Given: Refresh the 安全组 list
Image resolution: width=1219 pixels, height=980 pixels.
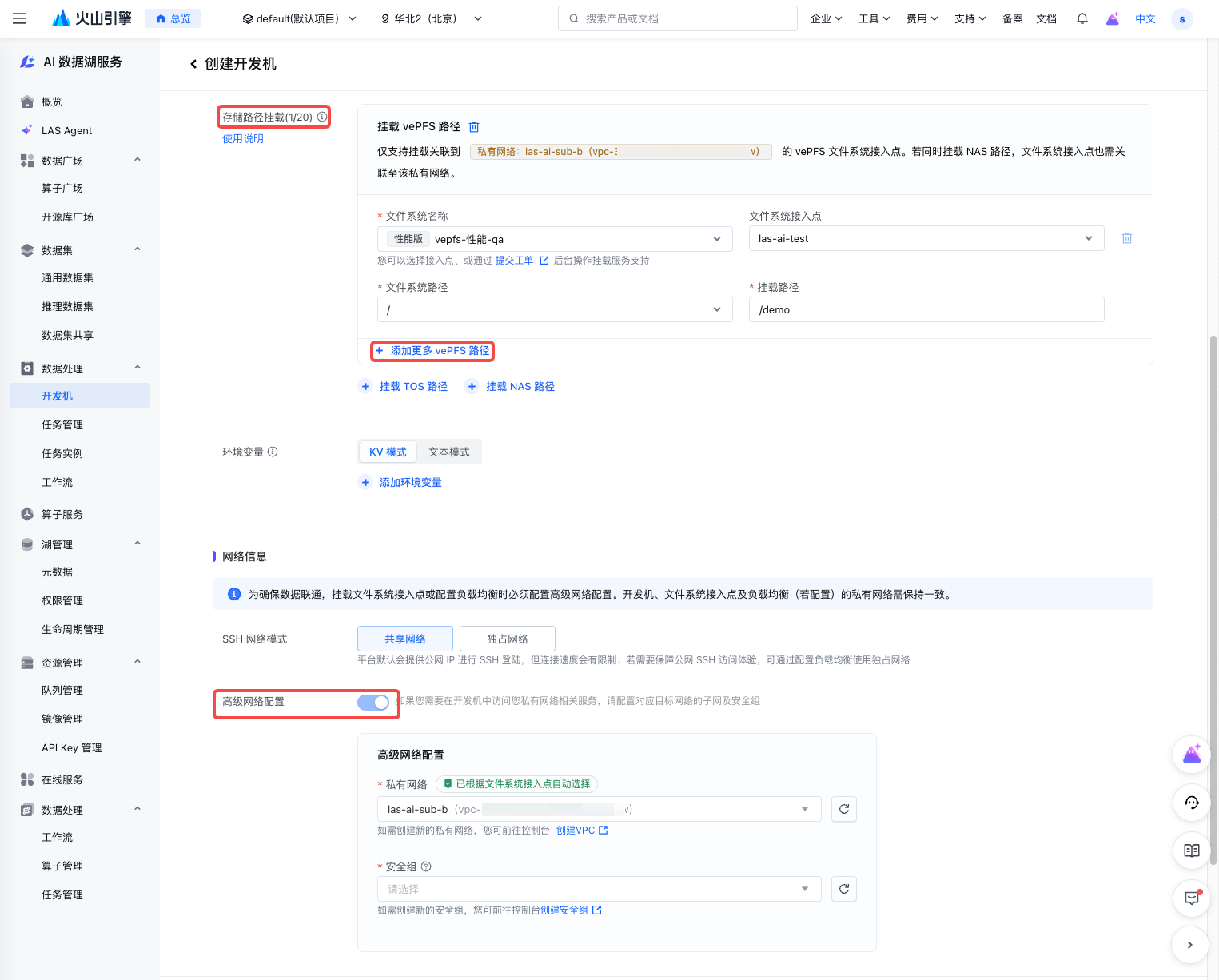Looking at the screenshot, I should click(x=843, y=889).
